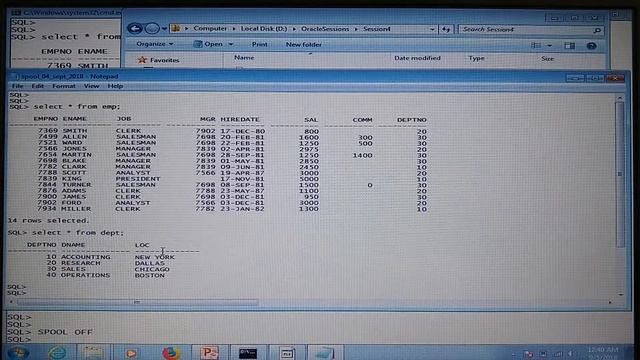Open the Windows Start button
Image resolution: width=640 pixels, height=360 pixels.
[18, 353]
